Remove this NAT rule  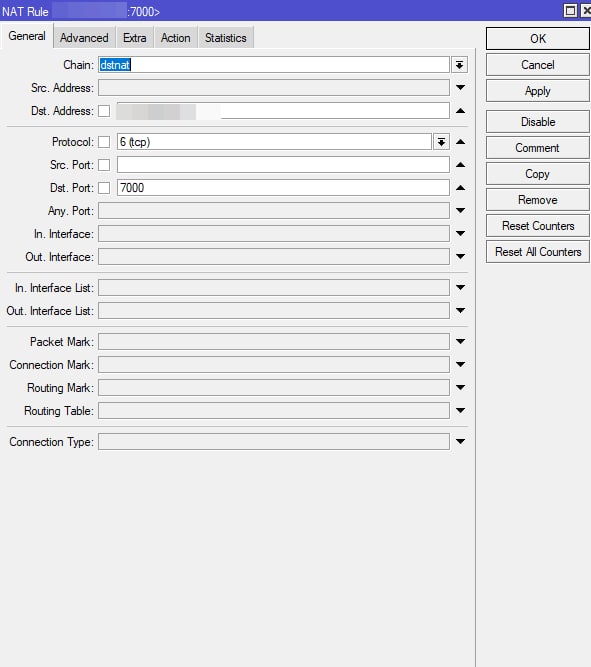538,200
